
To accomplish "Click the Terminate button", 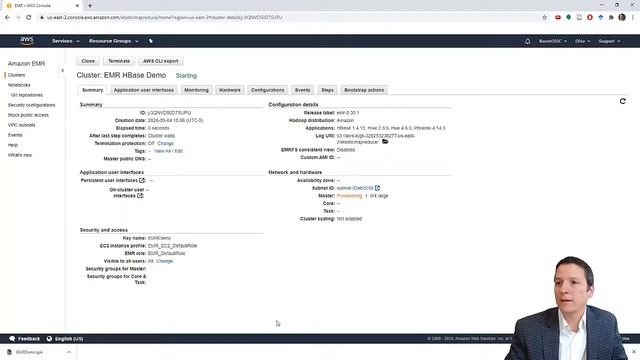I will 119,61.
